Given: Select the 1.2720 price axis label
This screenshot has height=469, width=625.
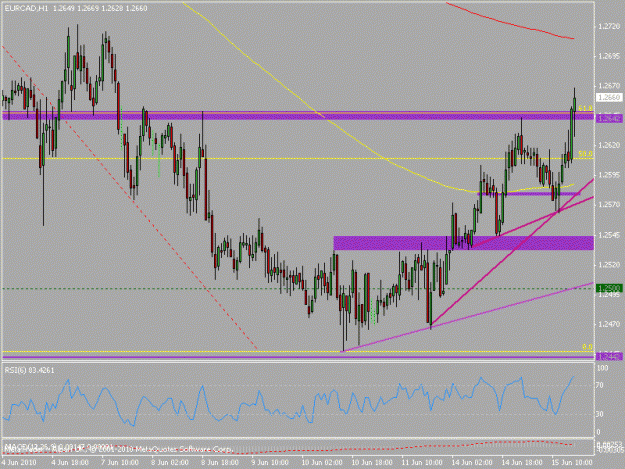Looking at the screenshot, I should coord(609,27).
